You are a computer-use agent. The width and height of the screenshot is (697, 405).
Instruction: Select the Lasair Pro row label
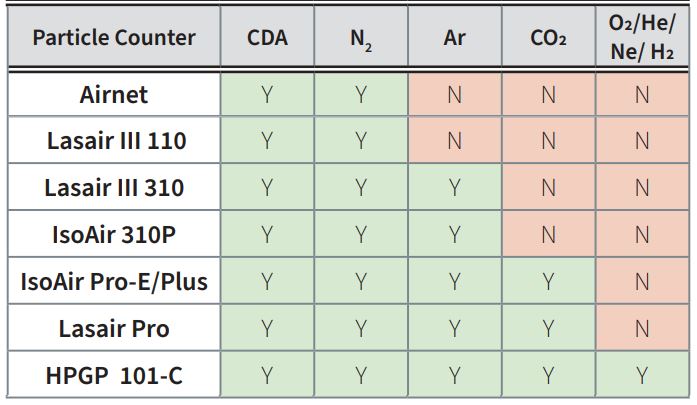click(x=114, y=329)
